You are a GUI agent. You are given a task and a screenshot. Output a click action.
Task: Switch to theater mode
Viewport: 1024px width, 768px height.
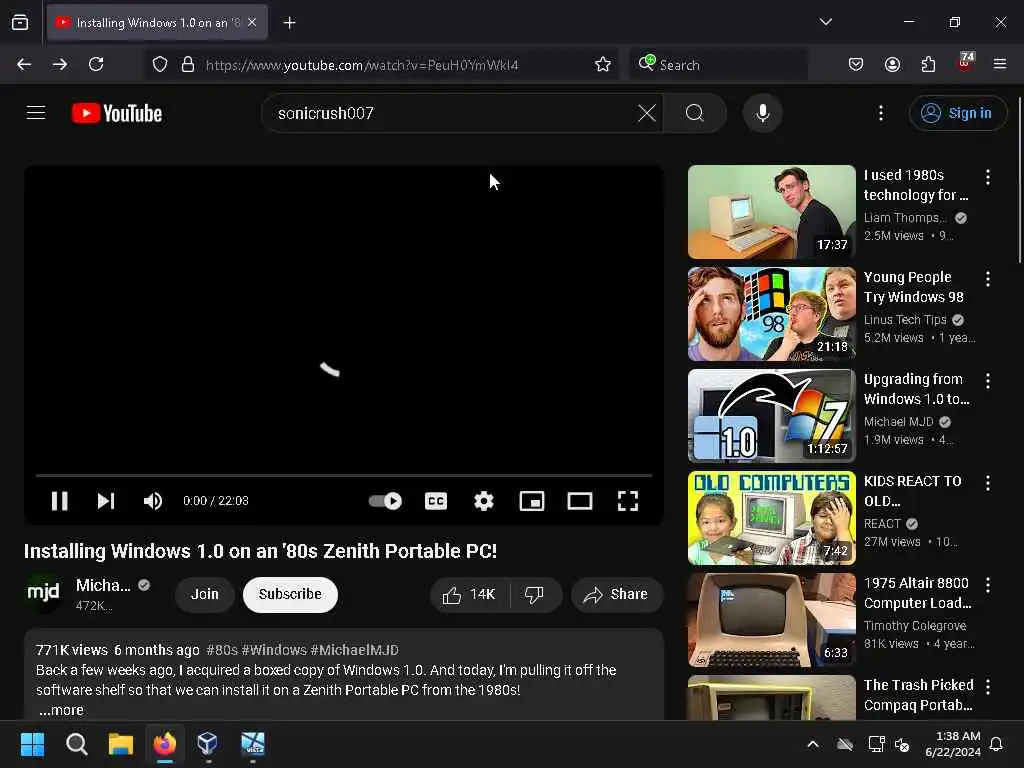[580, 501]
